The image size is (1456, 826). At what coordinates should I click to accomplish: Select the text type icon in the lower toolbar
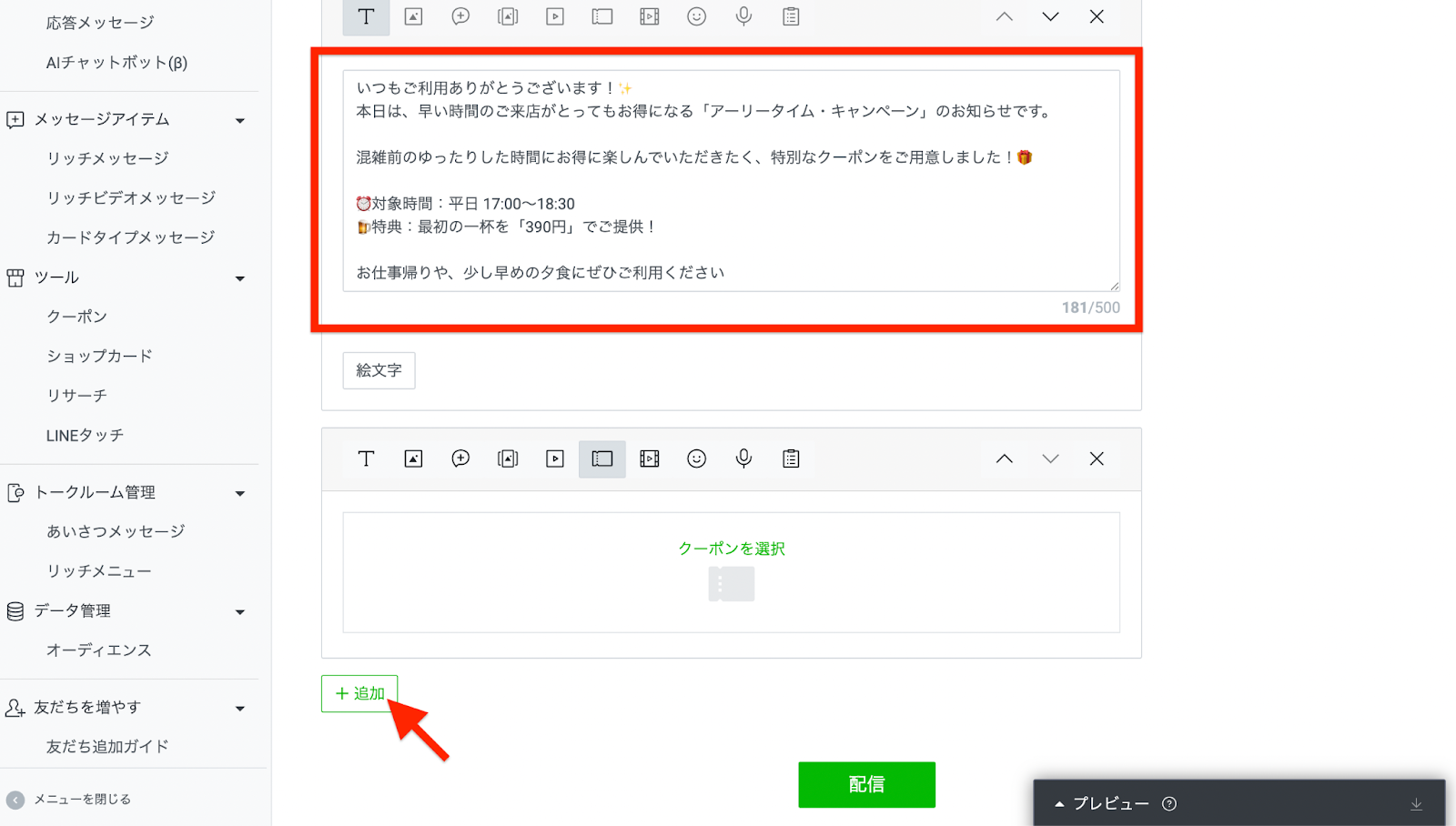click(x=366, y=458)
